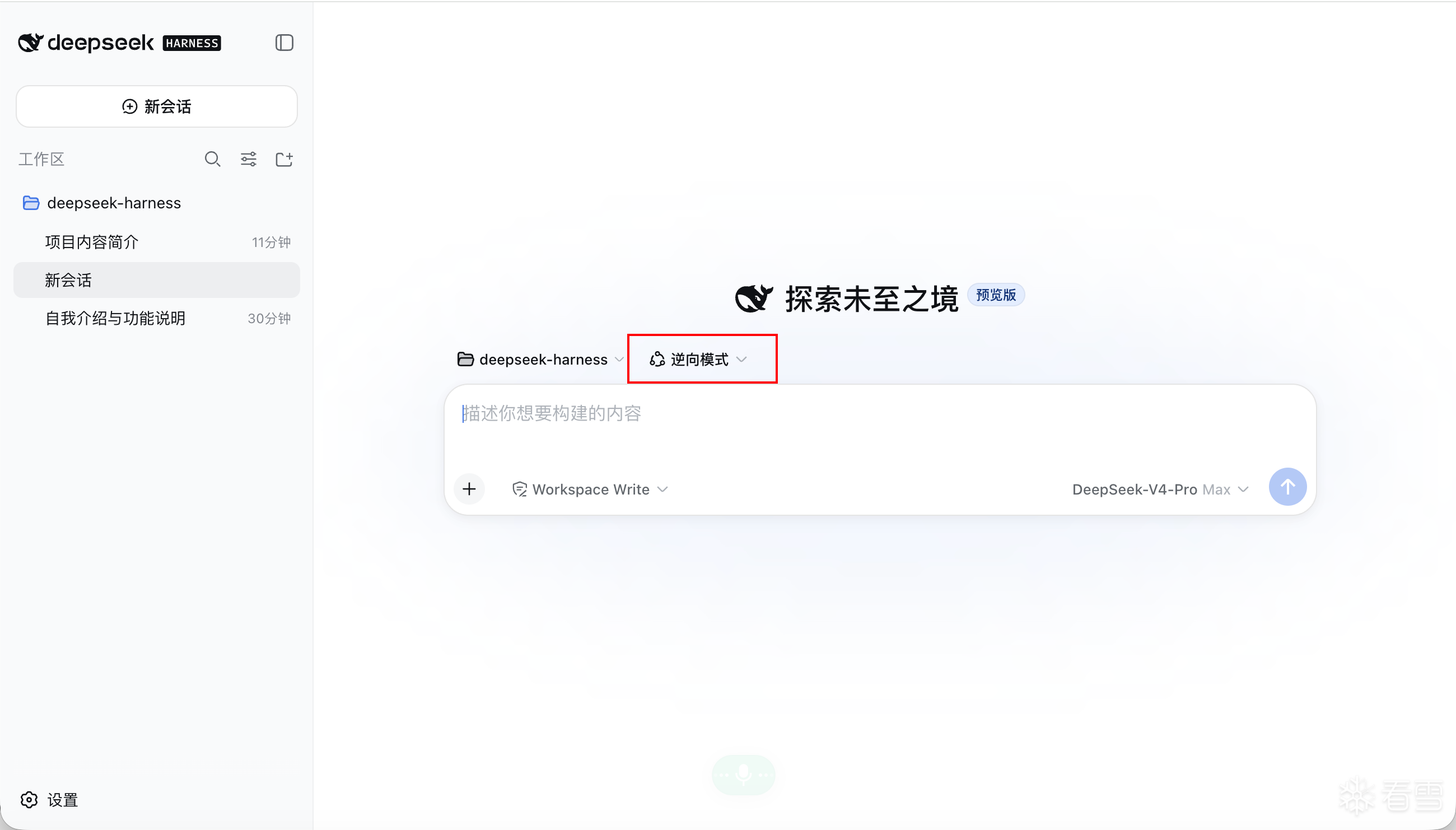Click the 30分钟 timestamp
This screenshot has height=830, width=1456.
(x=269, y=319)
